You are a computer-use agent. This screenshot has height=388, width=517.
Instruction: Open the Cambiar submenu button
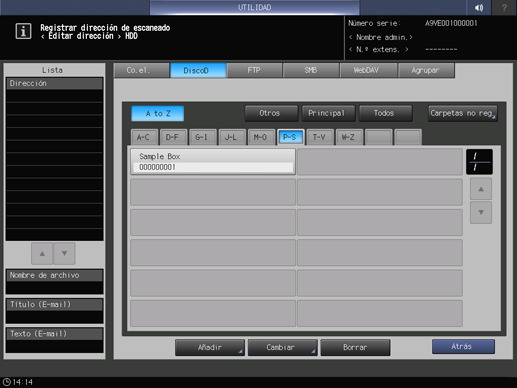(282, 347)
